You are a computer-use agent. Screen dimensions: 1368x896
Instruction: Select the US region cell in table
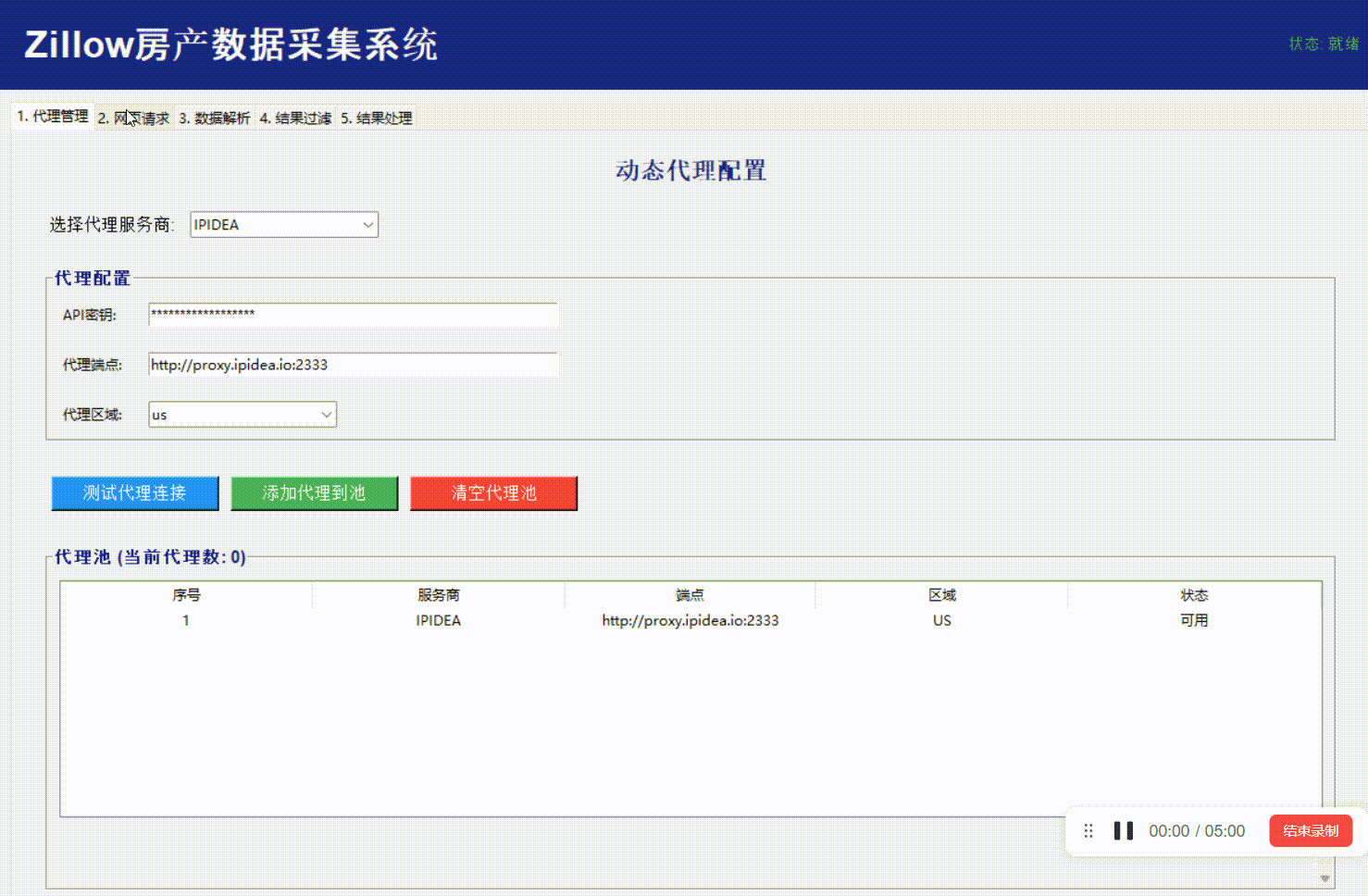pyautogui.click(x=942, y=621)
